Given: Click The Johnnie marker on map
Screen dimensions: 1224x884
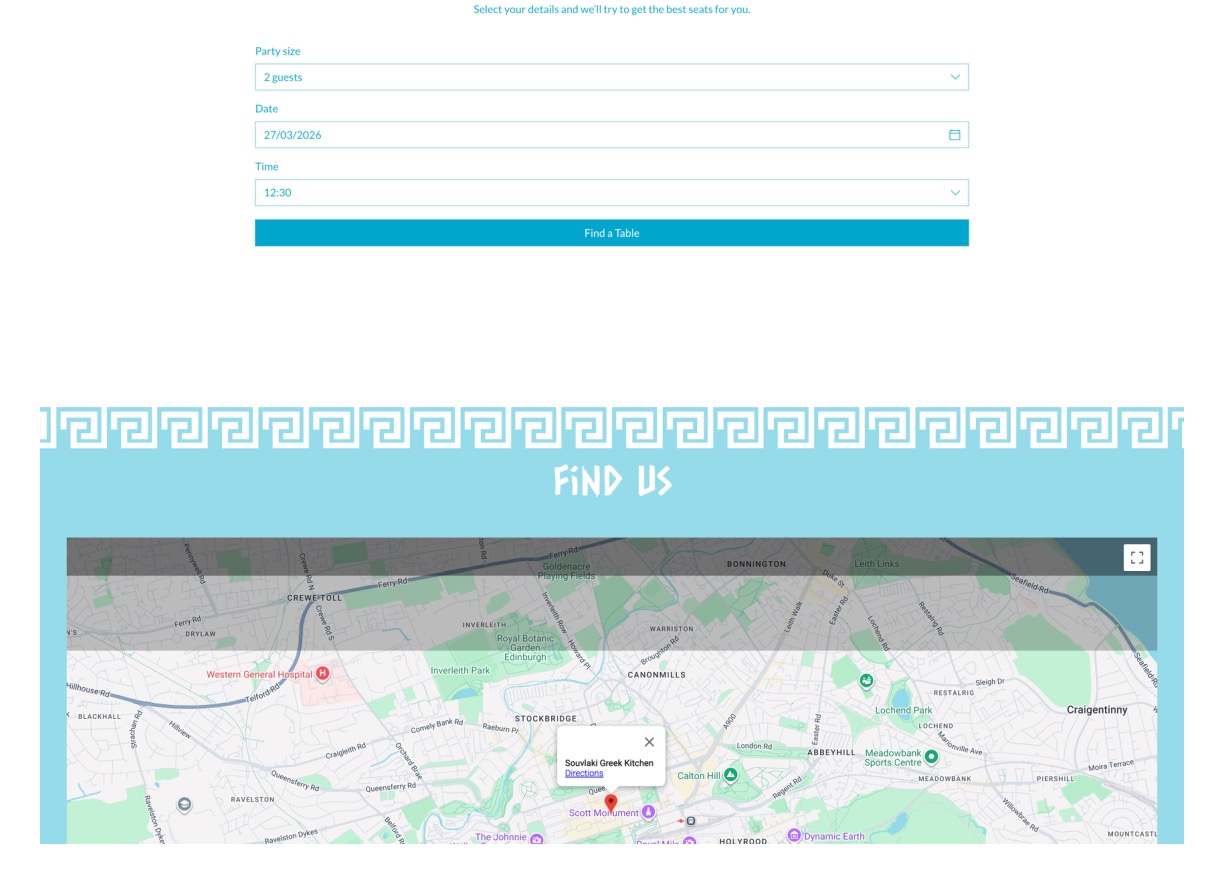Looking at the screenshot, I should coord(536,838).
